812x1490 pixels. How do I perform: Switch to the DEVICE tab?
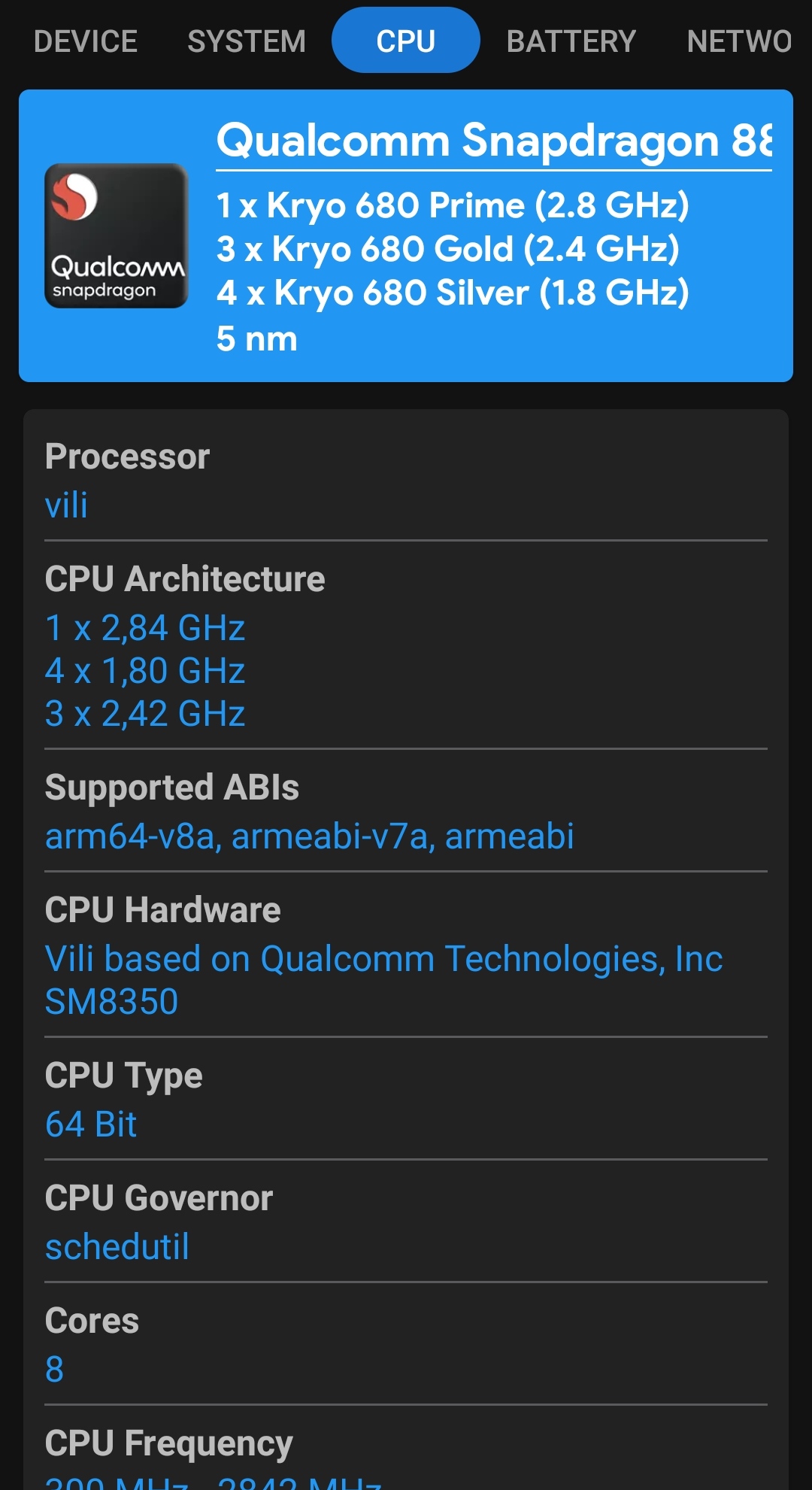click(x=86, y=41)
